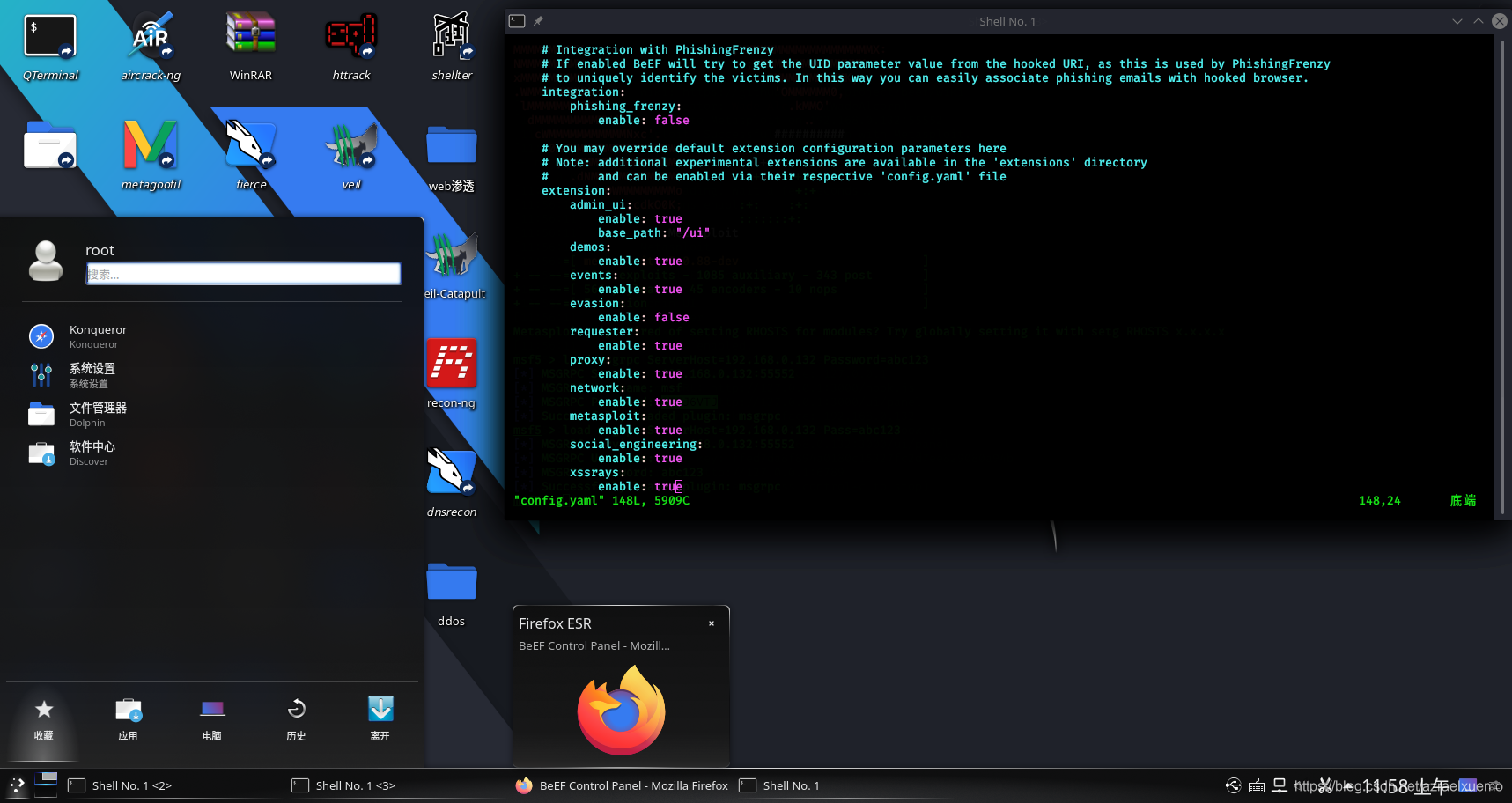Open 系统设置 (System Settings) from launcher

(211, 375)
